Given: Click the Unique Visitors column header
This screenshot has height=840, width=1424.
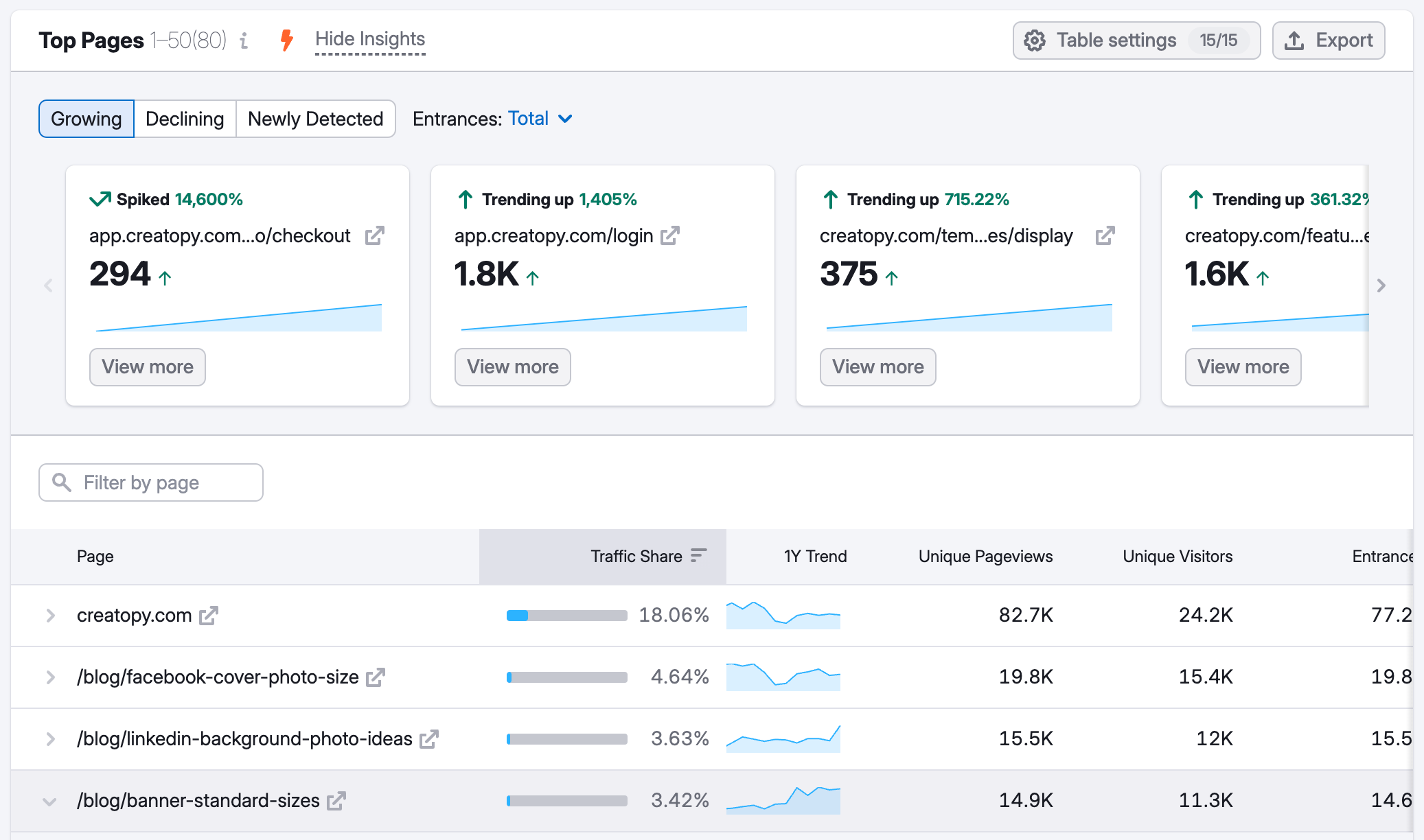Looking at the screenshot, I should [x=1178, y=557].
